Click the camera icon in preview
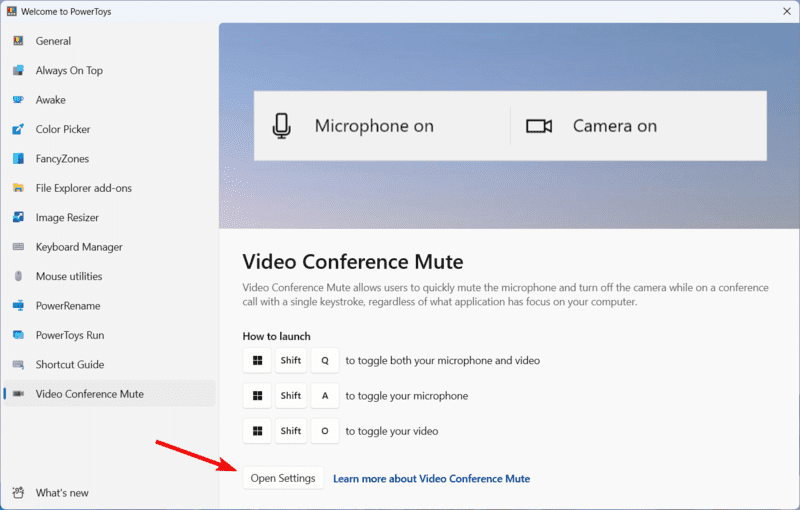This screenshot has height=510, width=800. pyautogui.click(x=539, y=126)
